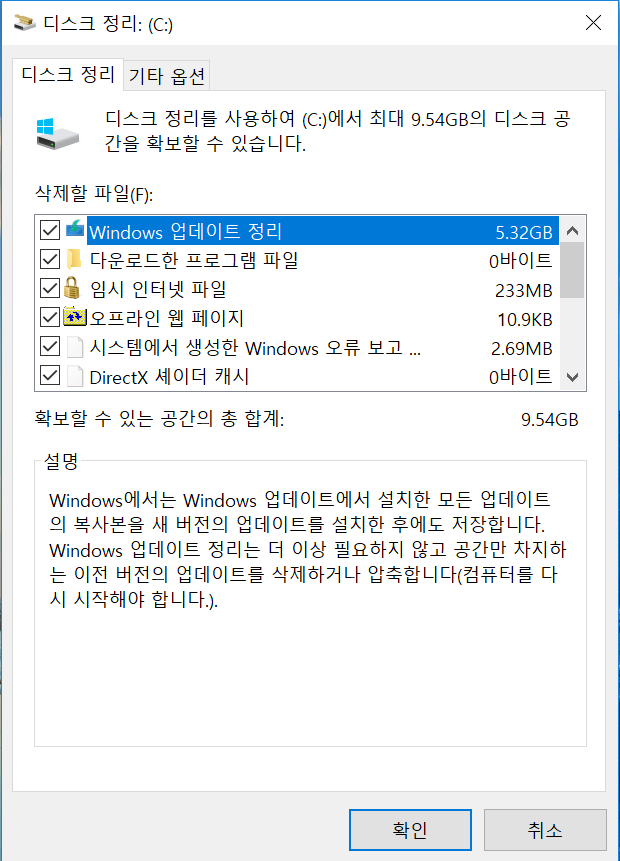This screenshot has height=861, width=620.
Task: Click the file list scroll up arrow
Action: tap(572, 231)
